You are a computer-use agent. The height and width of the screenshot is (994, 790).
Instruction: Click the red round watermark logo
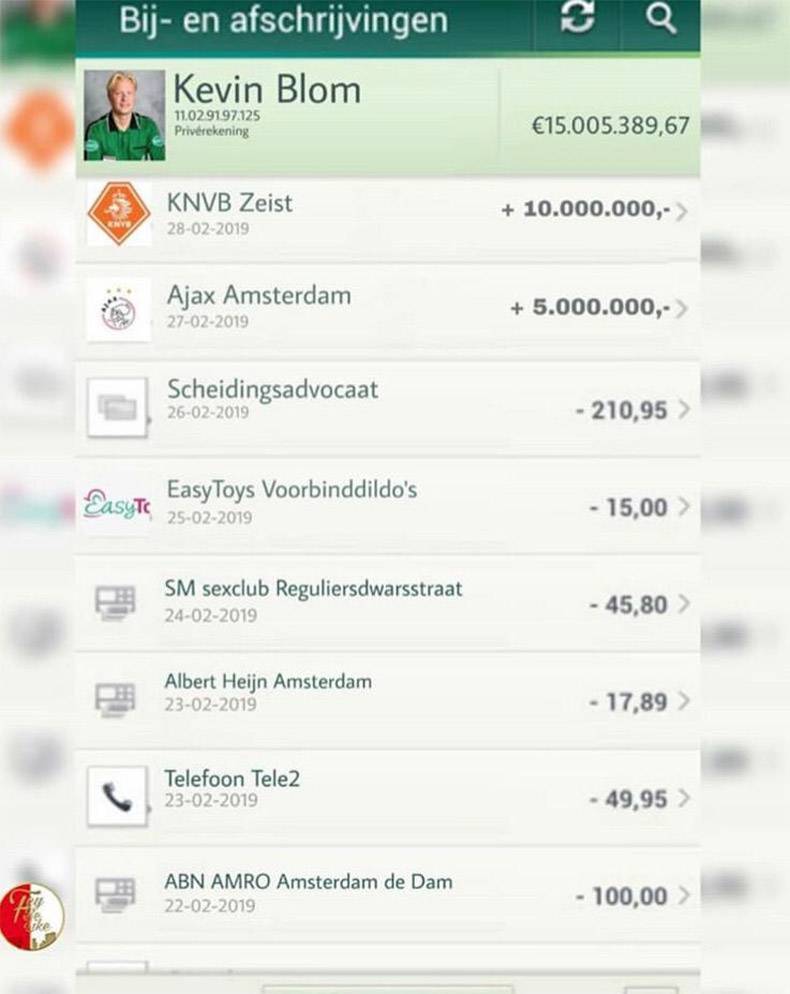click(31, 917)
